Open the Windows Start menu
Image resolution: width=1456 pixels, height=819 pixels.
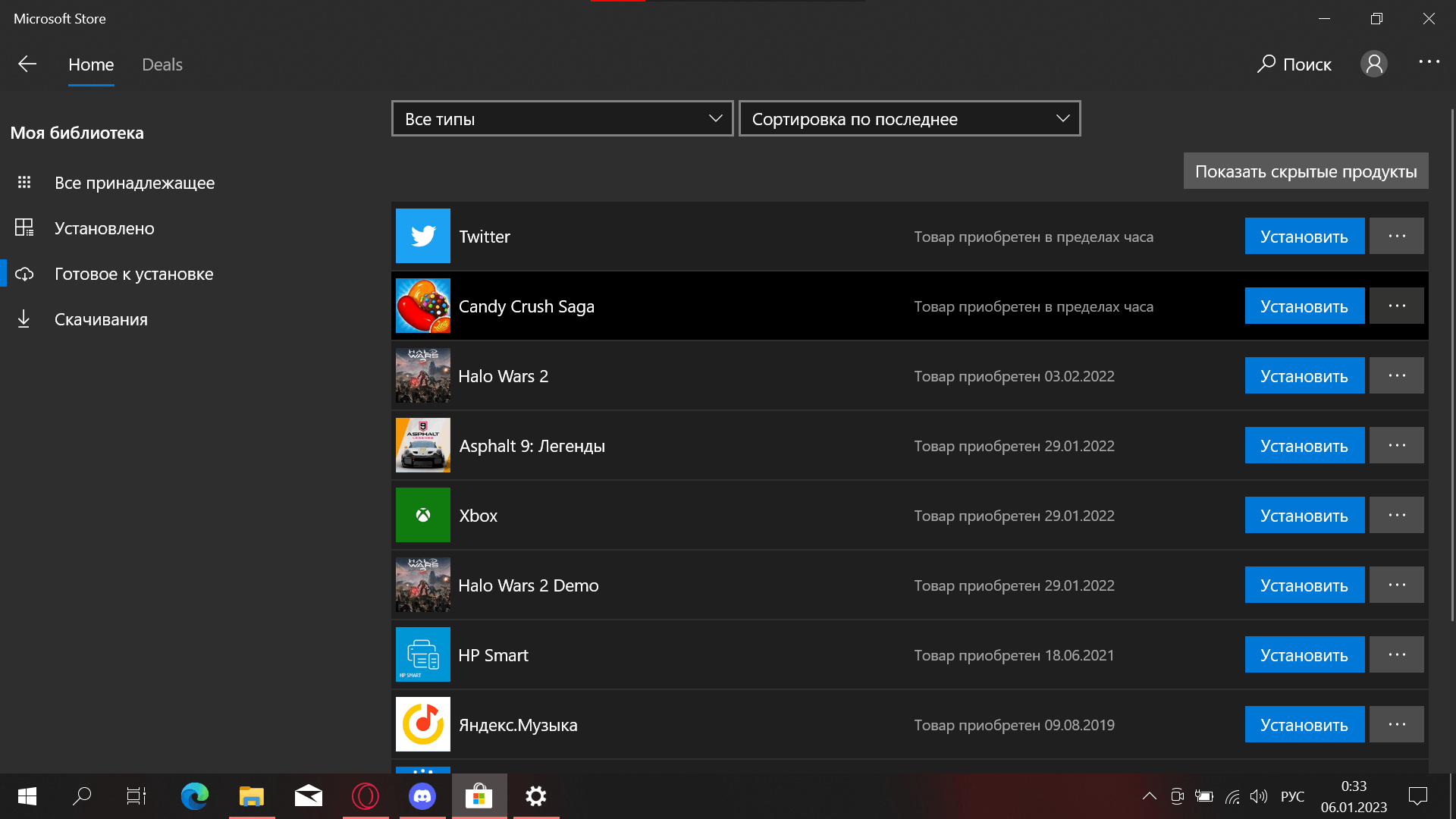click(x=27, y=796)
